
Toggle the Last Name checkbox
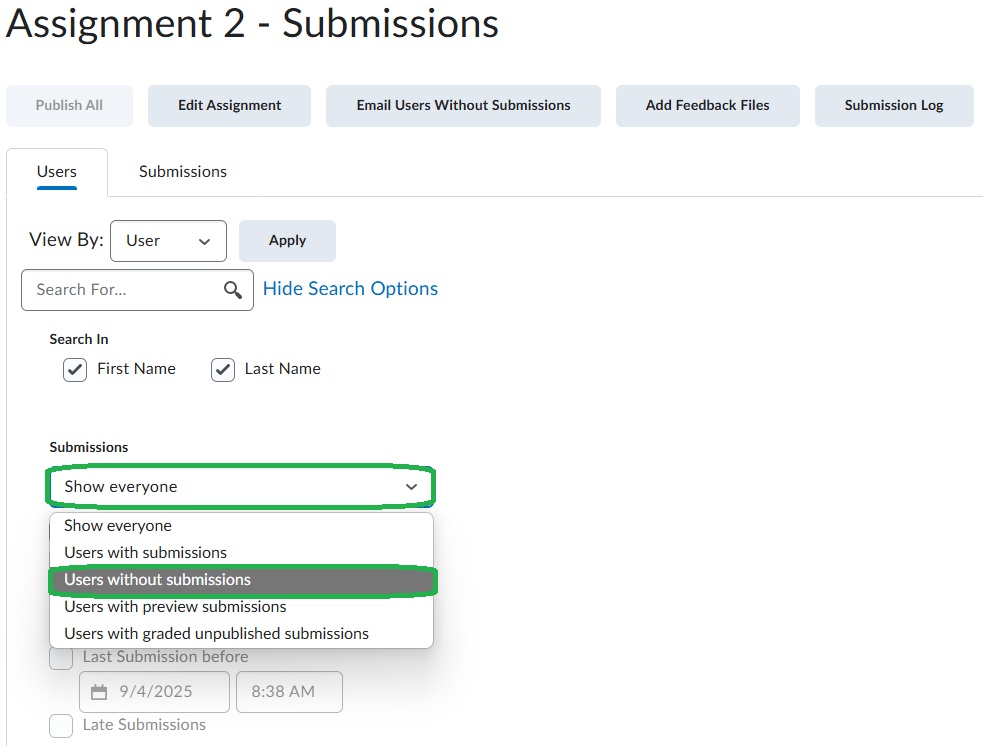coord(222,370)
